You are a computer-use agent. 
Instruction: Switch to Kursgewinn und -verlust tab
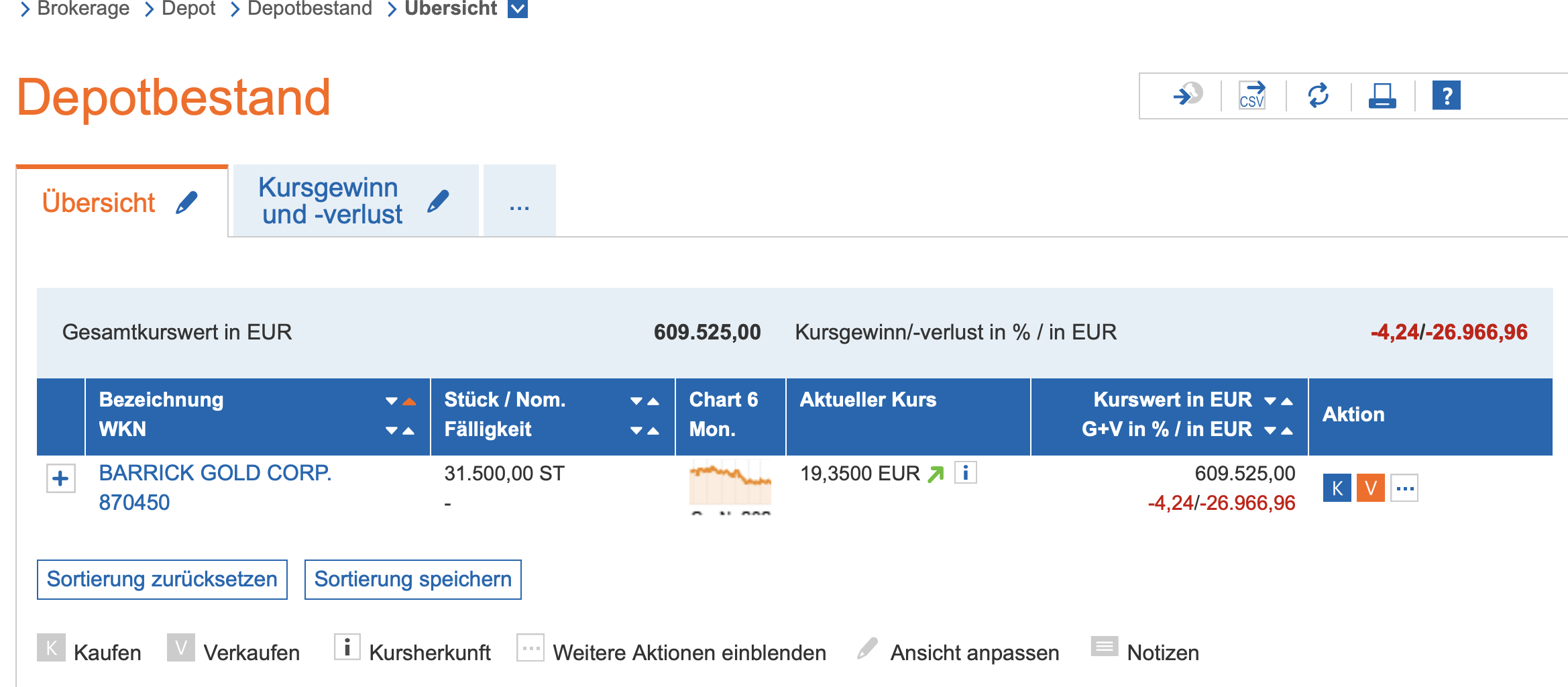[x=331, y=201]
